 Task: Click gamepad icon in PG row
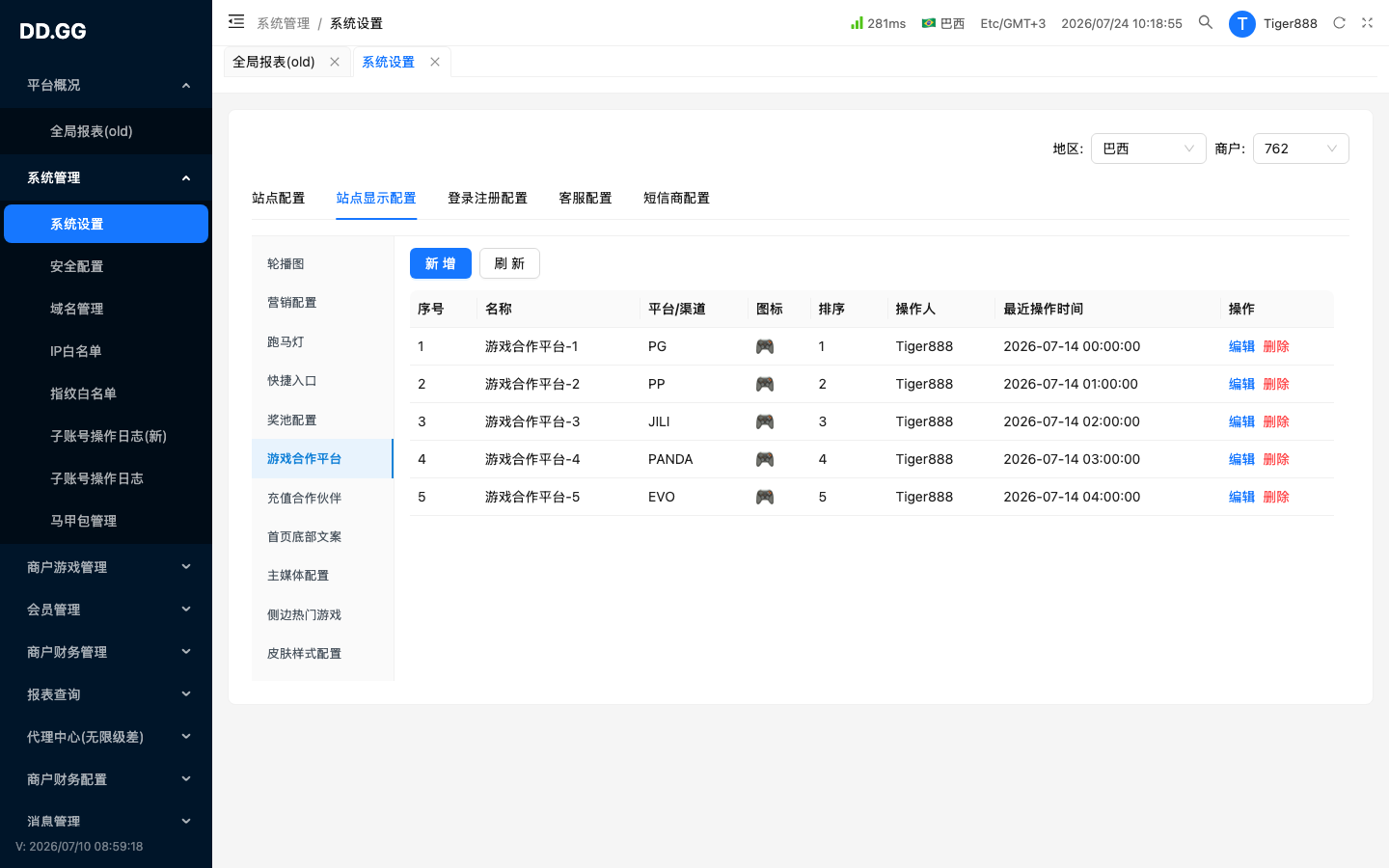click(765, 346)
